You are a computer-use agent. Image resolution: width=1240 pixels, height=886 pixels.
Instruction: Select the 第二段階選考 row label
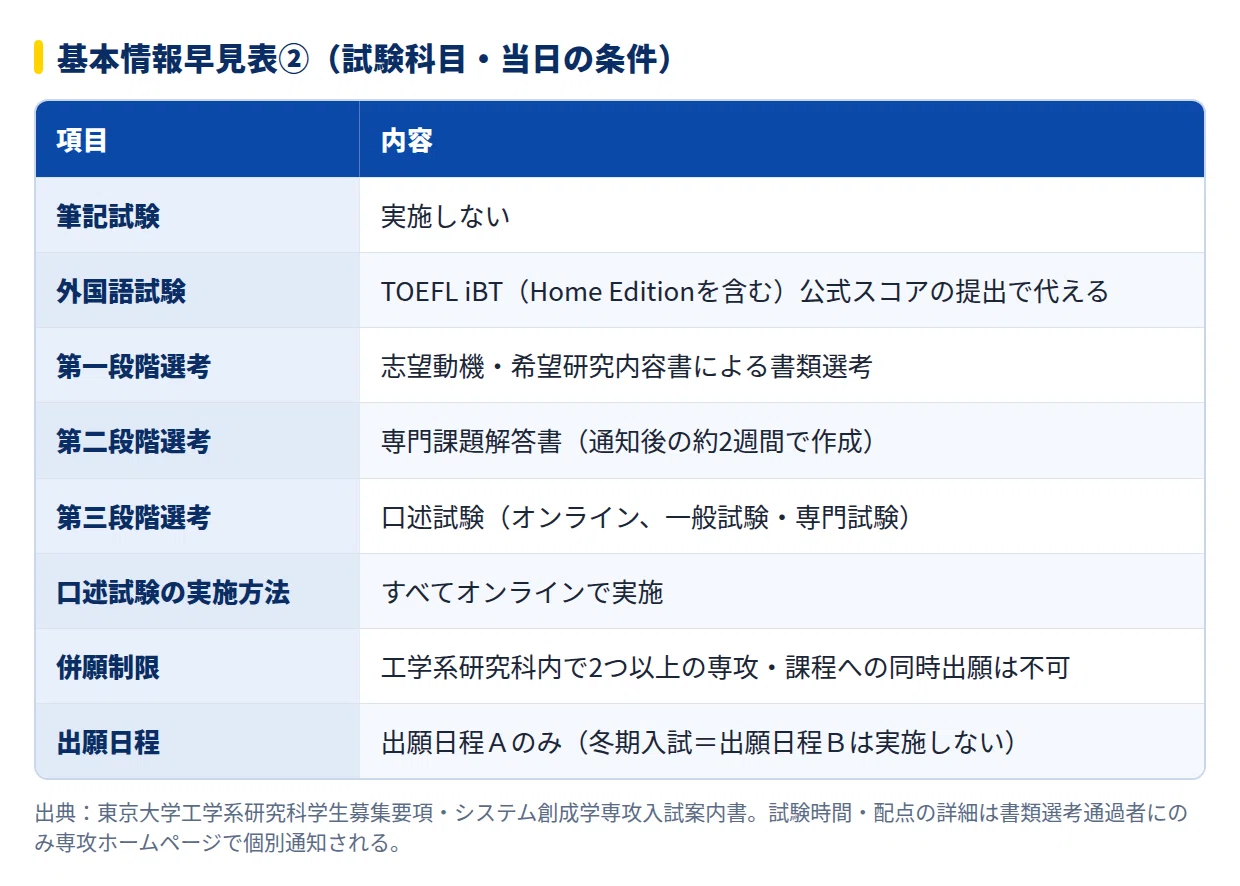tap(198, 441)
